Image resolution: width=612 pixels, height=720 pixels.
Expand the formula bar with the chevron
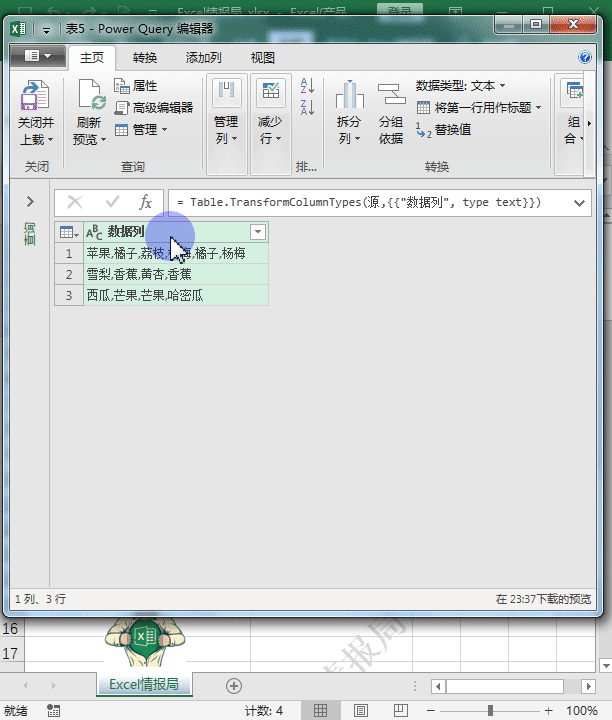click(579, 203)
